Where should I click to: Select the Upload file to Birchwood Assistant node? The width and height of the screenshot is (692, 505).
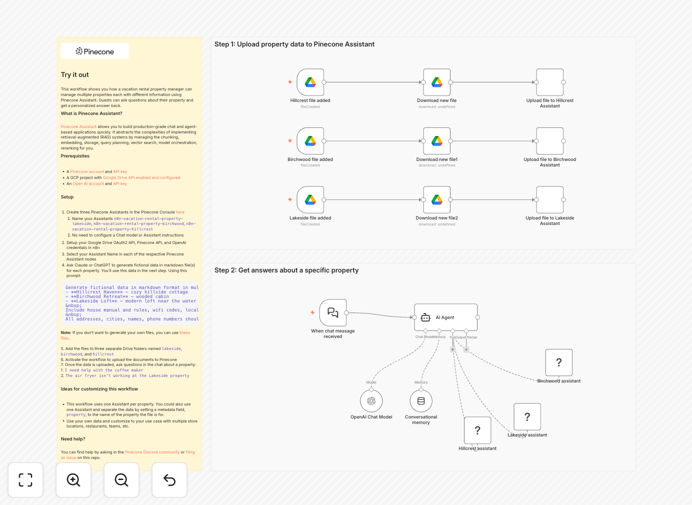tap(550, 141)
